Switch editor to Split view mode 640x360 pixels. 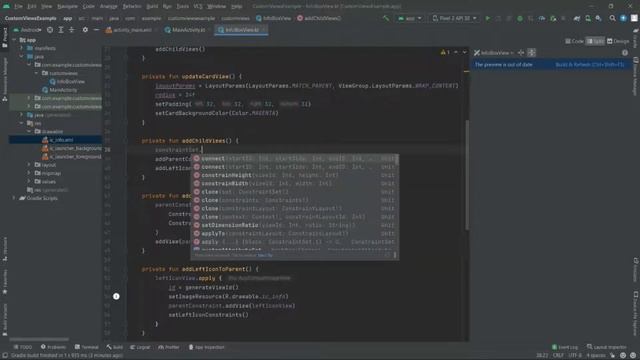[x=596, y=41]
